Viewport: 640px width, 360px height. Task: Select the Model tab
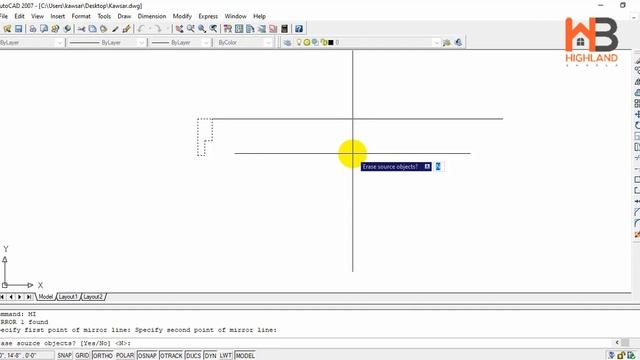[46, 297]
